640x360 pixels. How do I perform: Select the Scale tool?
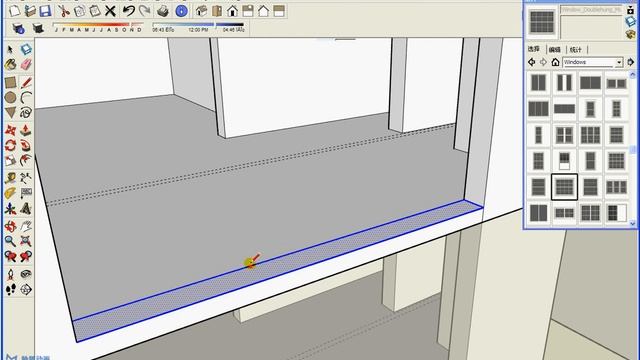click(x=10, y=160)
